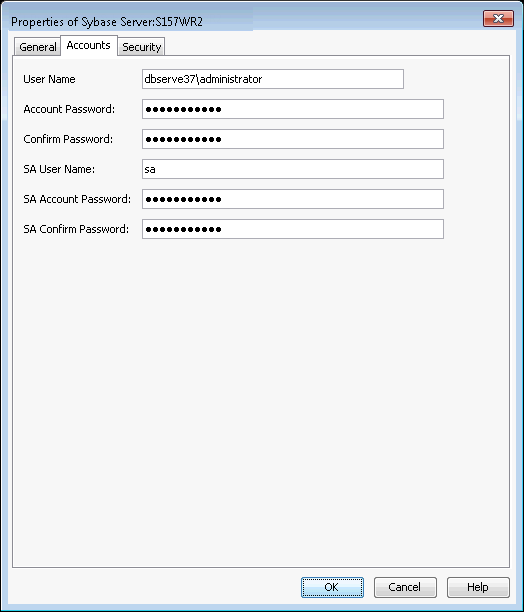Focus the Account Password field
The width and height of the screenshot is (524, 612).
click(293, 109)
